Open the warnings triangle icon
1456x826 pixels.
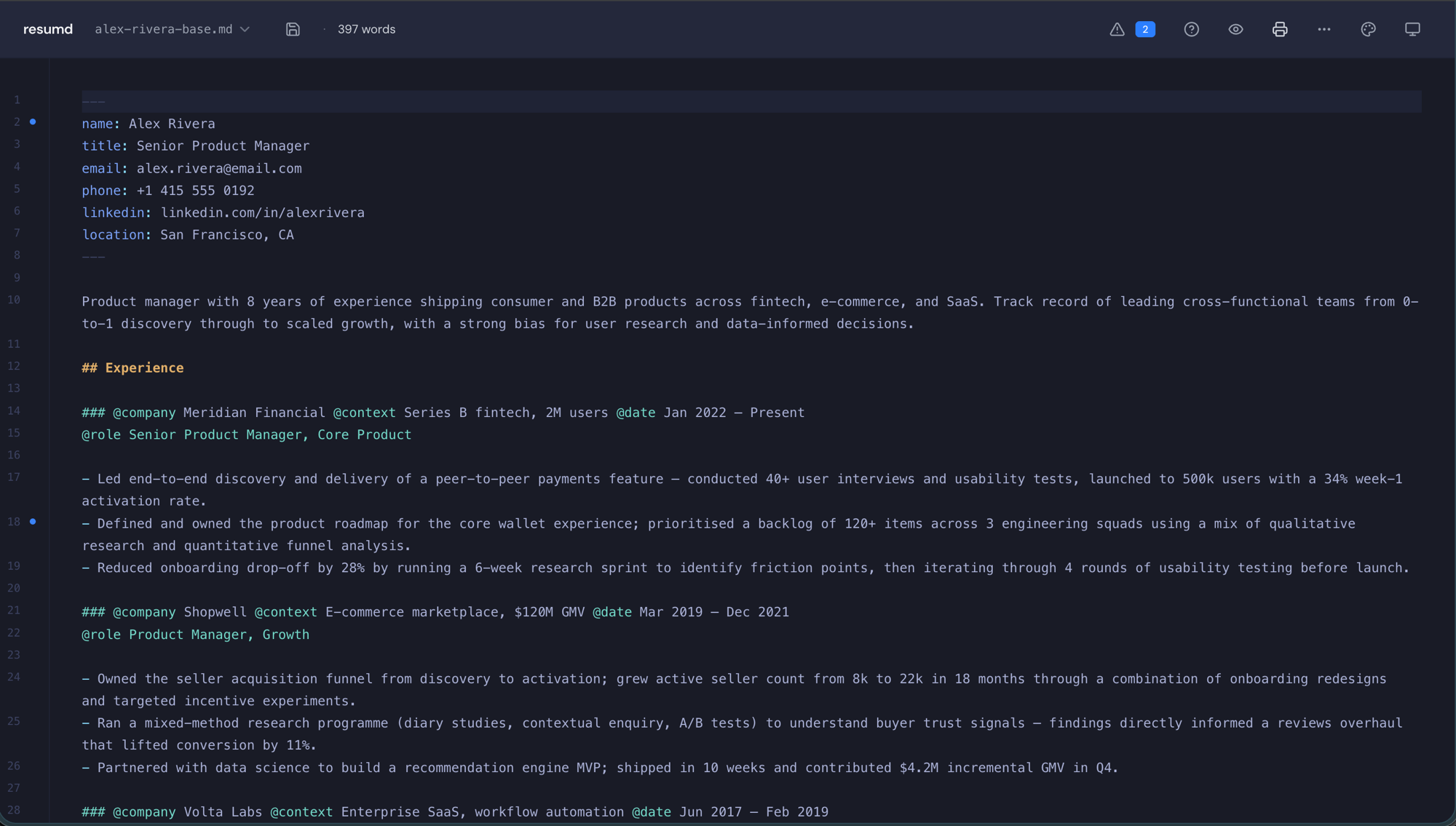tap(1117, 29)
